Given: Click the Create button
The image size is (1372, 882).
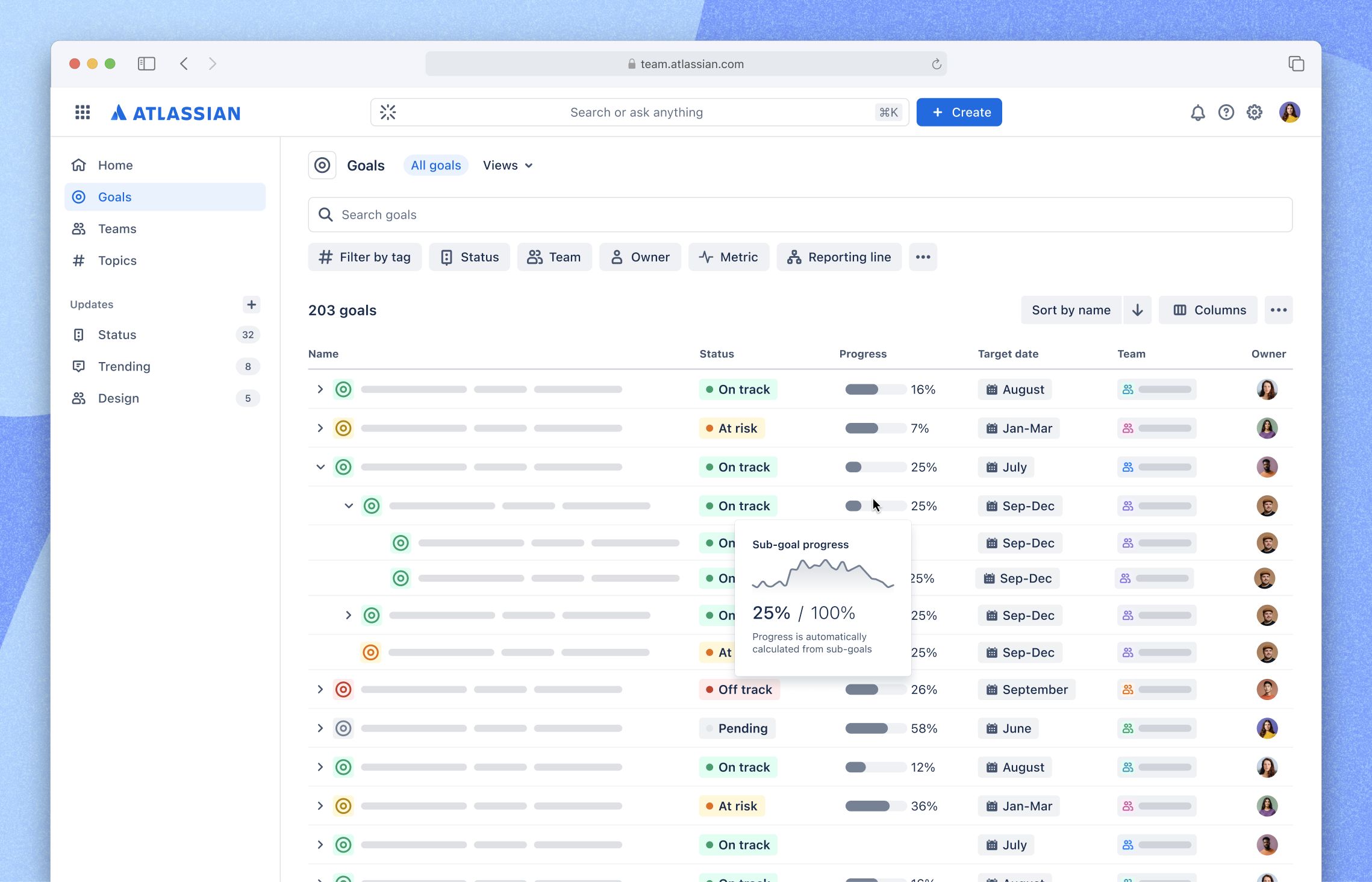Looking at the screenshot, I should (x=959, y=112).
